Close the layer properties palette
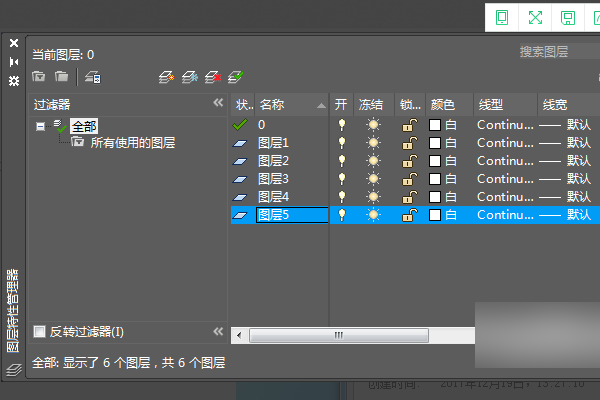 (14, 43)
